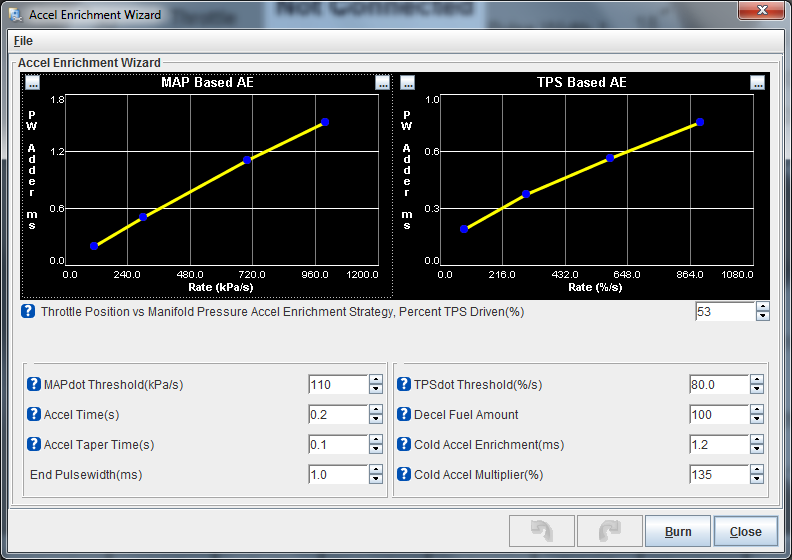Click the undo arrow button
The height and width of the screenshot is (560, 792).
(541, 531)
